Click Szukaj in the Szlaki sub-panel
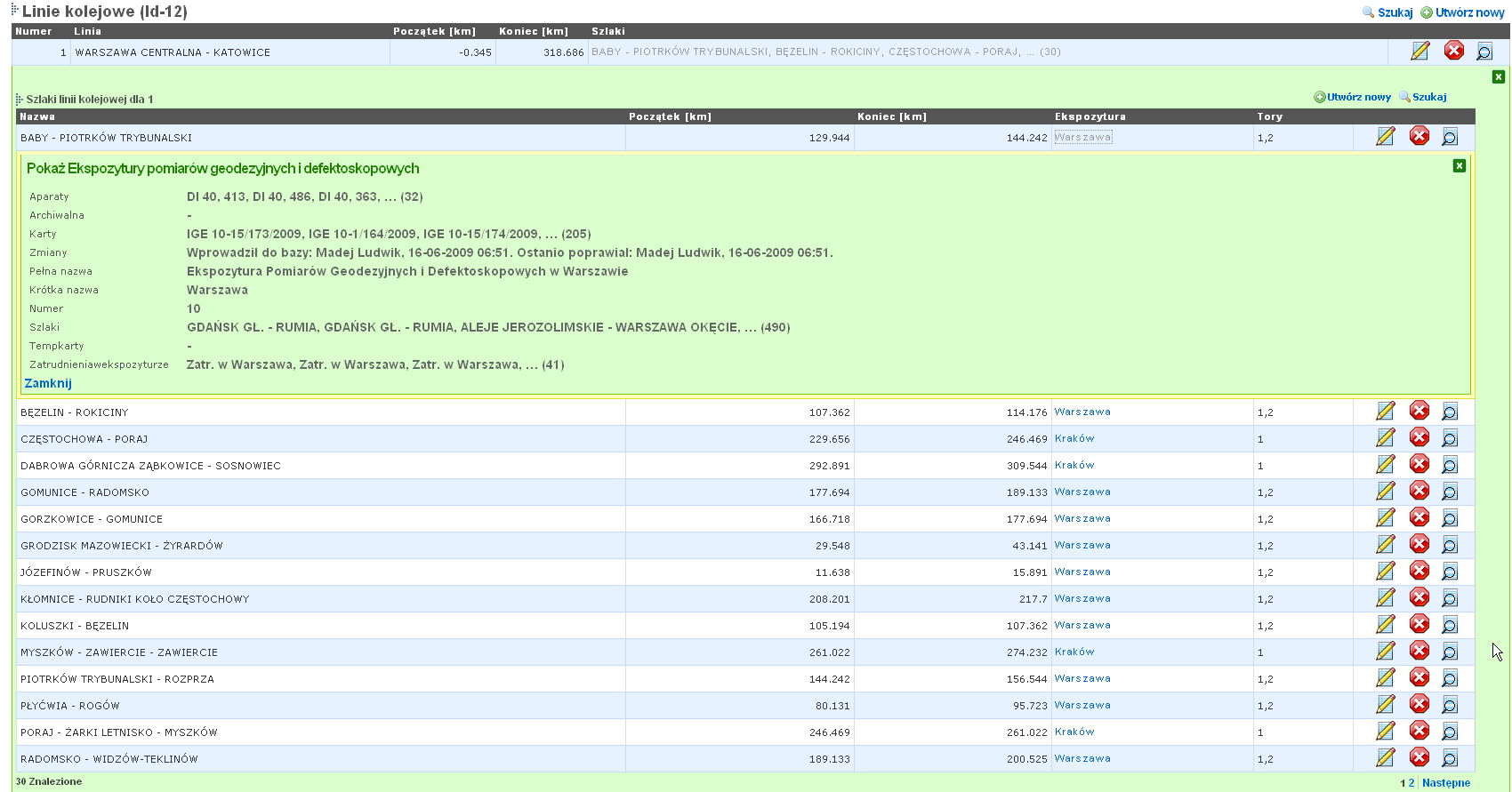This screenshot has width=1512, height=792. pyautogui.click(x=1428, y=97)
